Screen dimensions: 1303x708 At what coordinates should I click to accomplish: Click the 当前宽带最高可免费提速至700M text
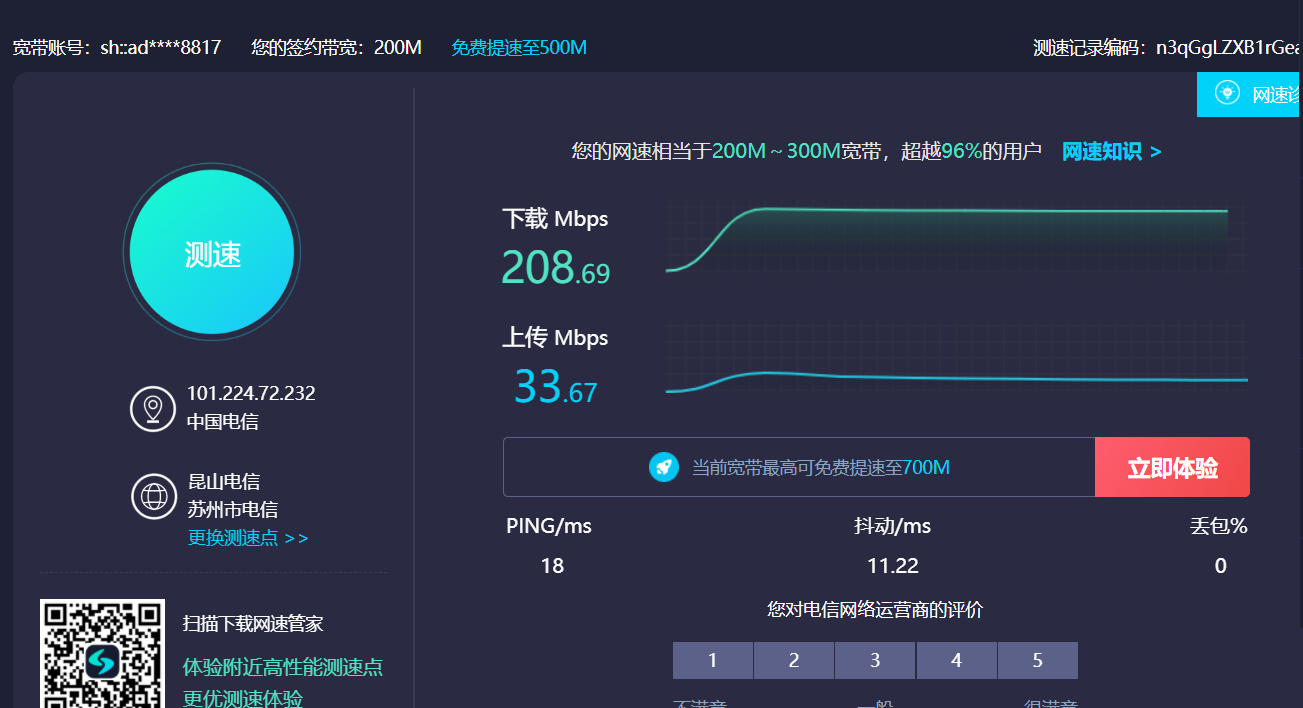(x=821, y=467)
